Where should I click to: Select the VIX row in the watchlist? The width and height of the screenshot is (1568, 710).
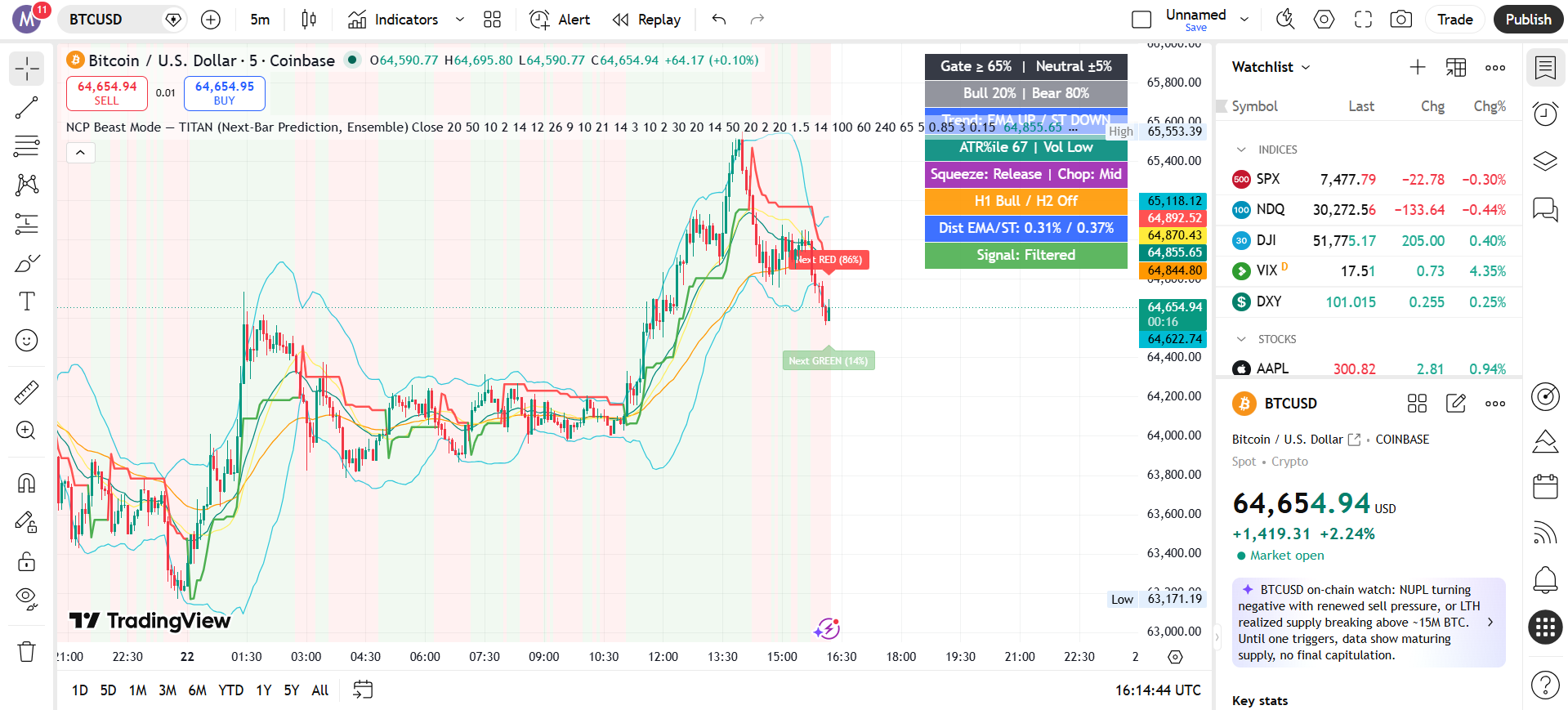click(1369, 271)
